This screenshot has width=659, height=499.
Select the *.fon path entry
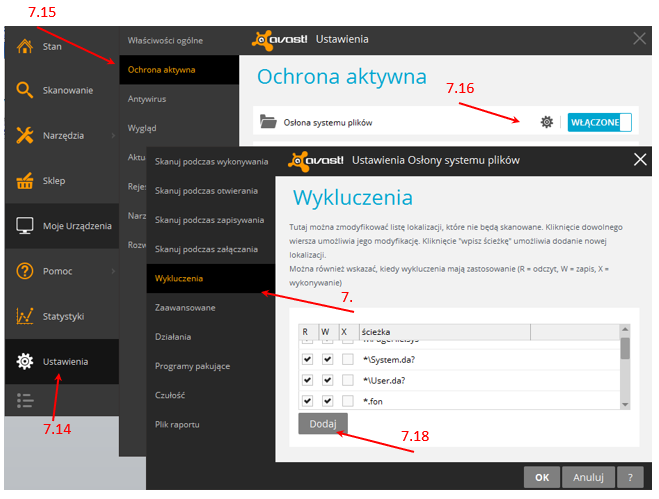click(373, 401)
